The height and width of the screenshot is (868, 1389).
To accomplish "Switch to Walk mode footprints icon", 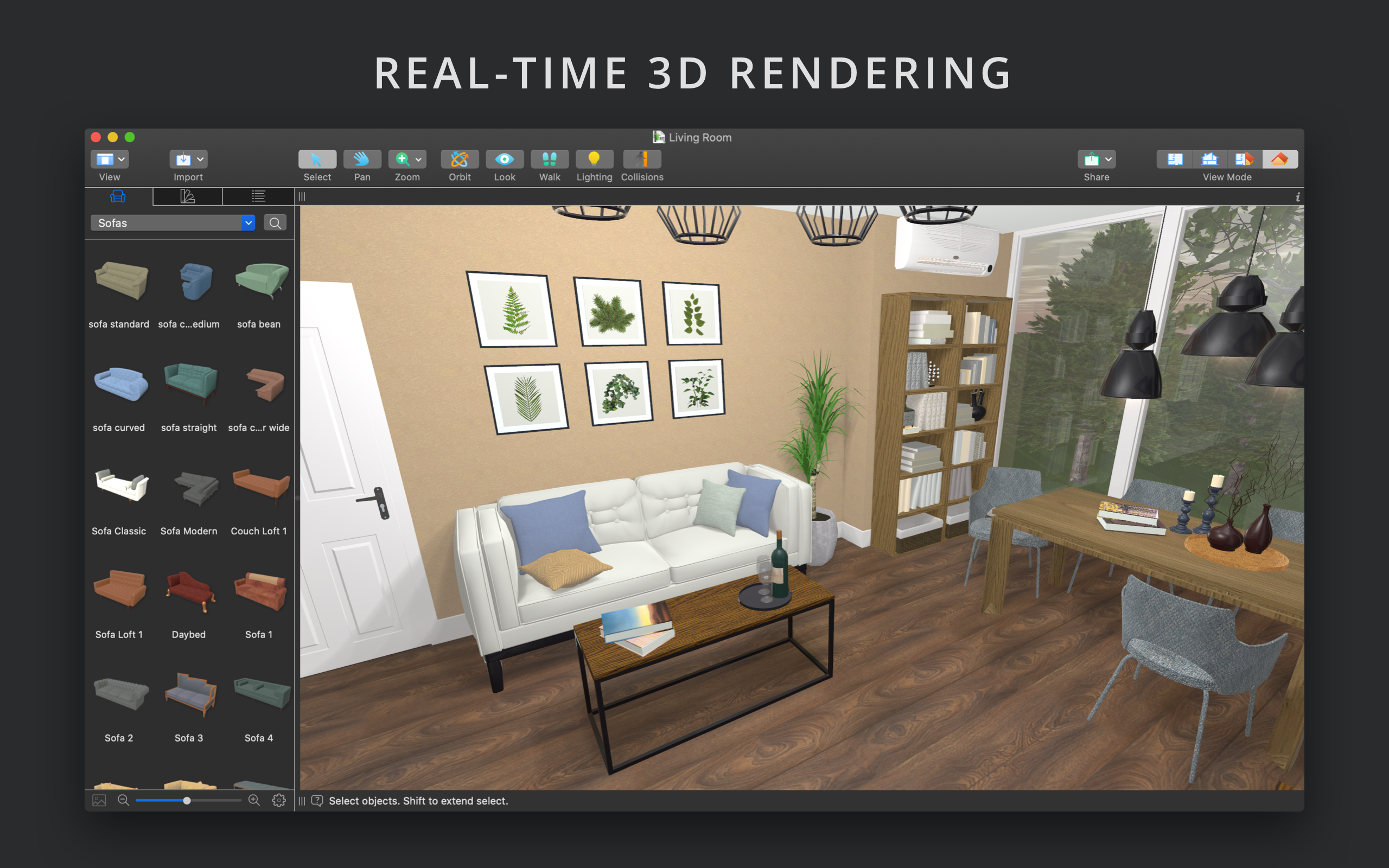I will click(549, 159).
